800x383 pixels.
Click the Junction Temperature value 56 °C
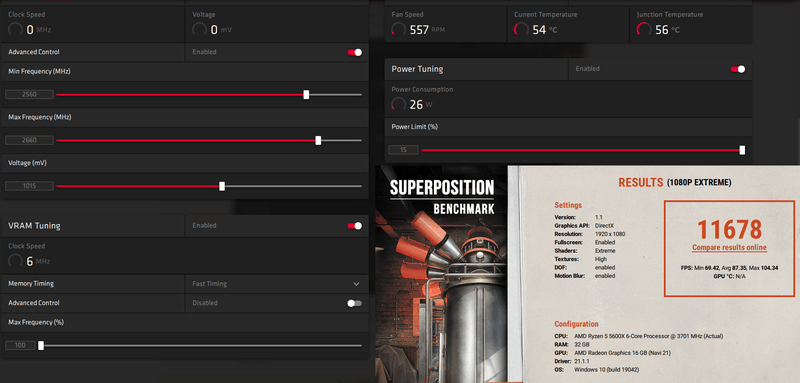pos(667,30)
